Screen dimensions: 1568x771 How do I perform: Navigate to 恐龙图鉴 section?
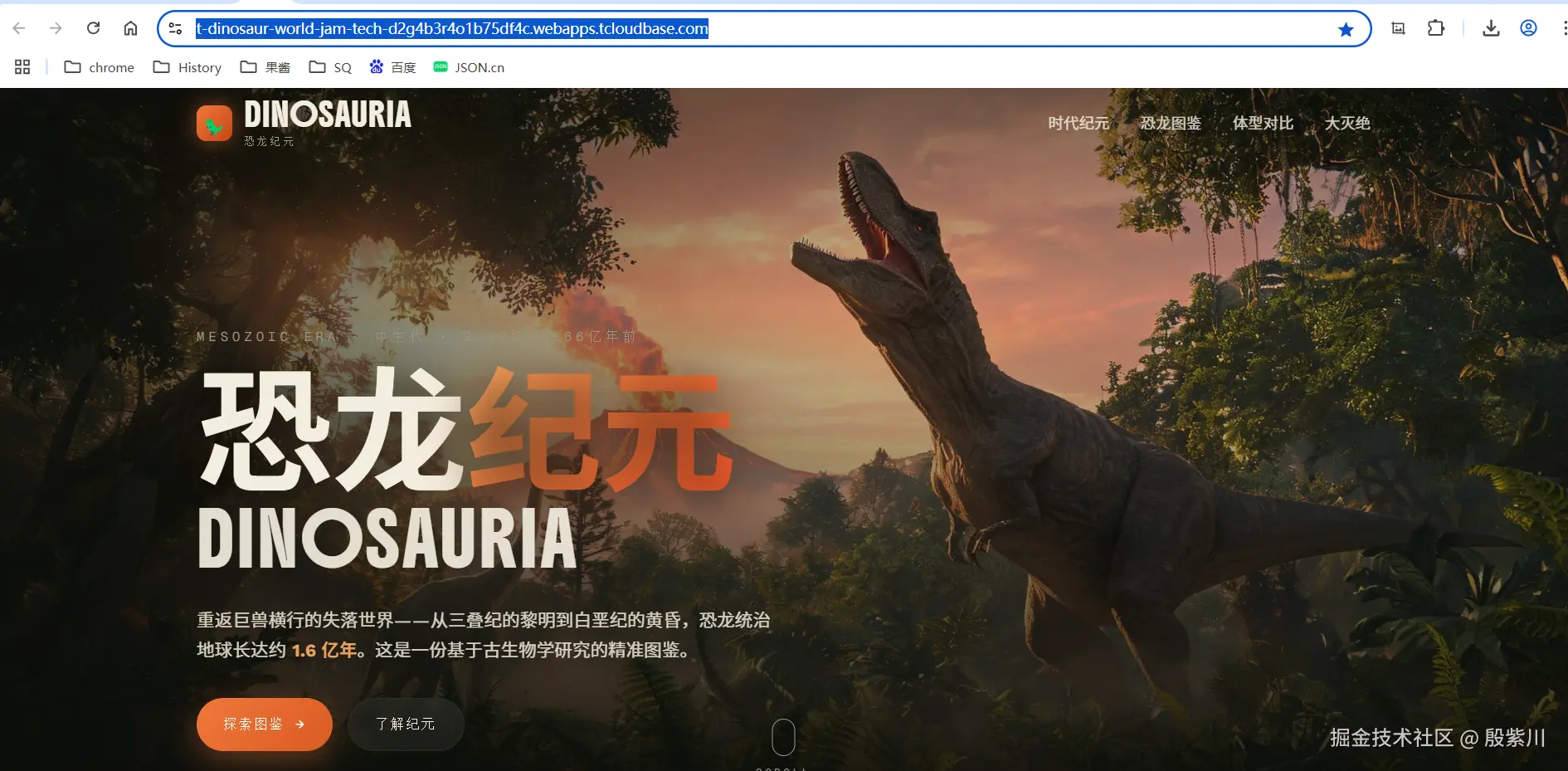[x=1170, y=123]
